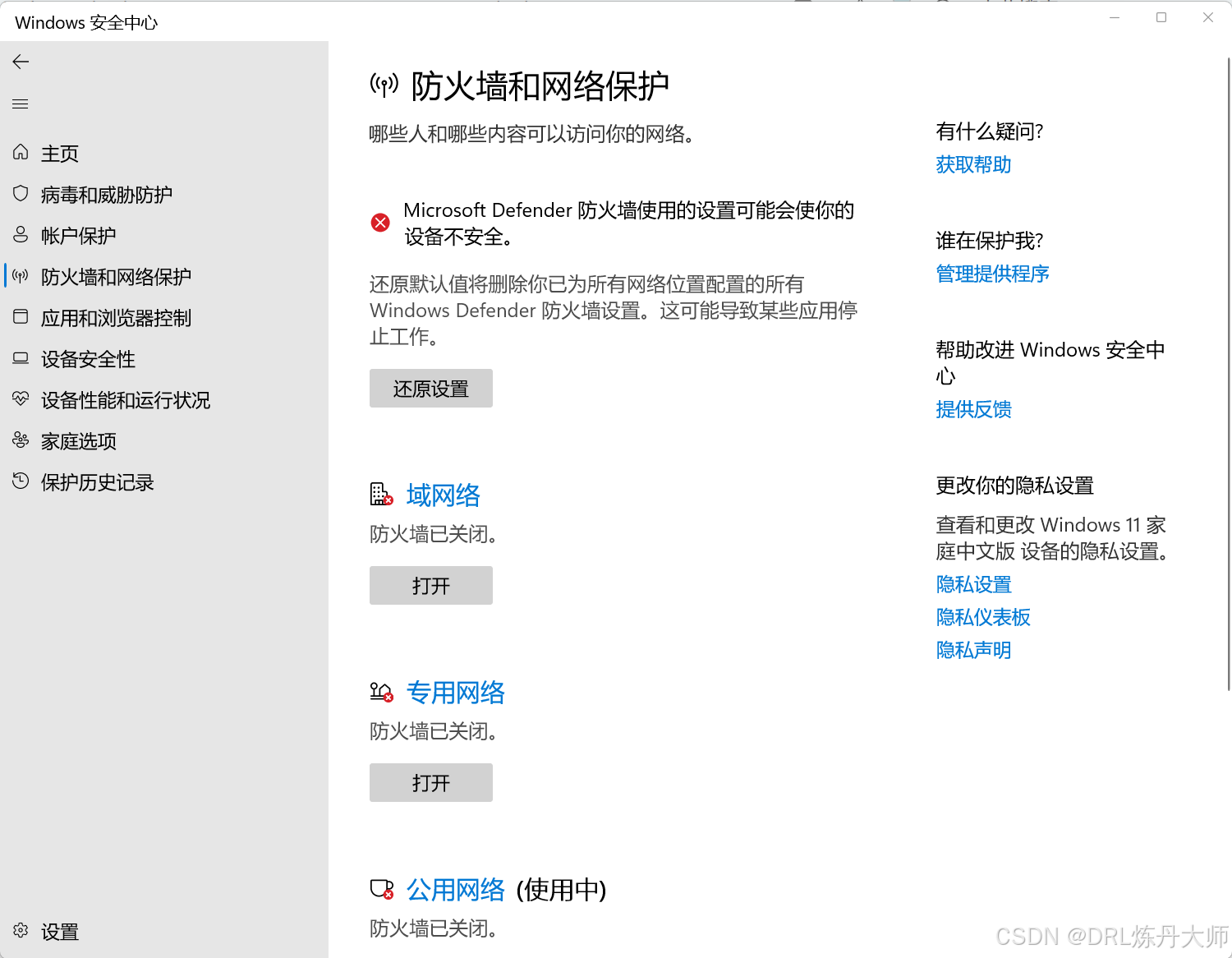Click 防火墙已关闭 text under 专用网络
This screenshot has width=1232, height=958.
coord(433,731)
